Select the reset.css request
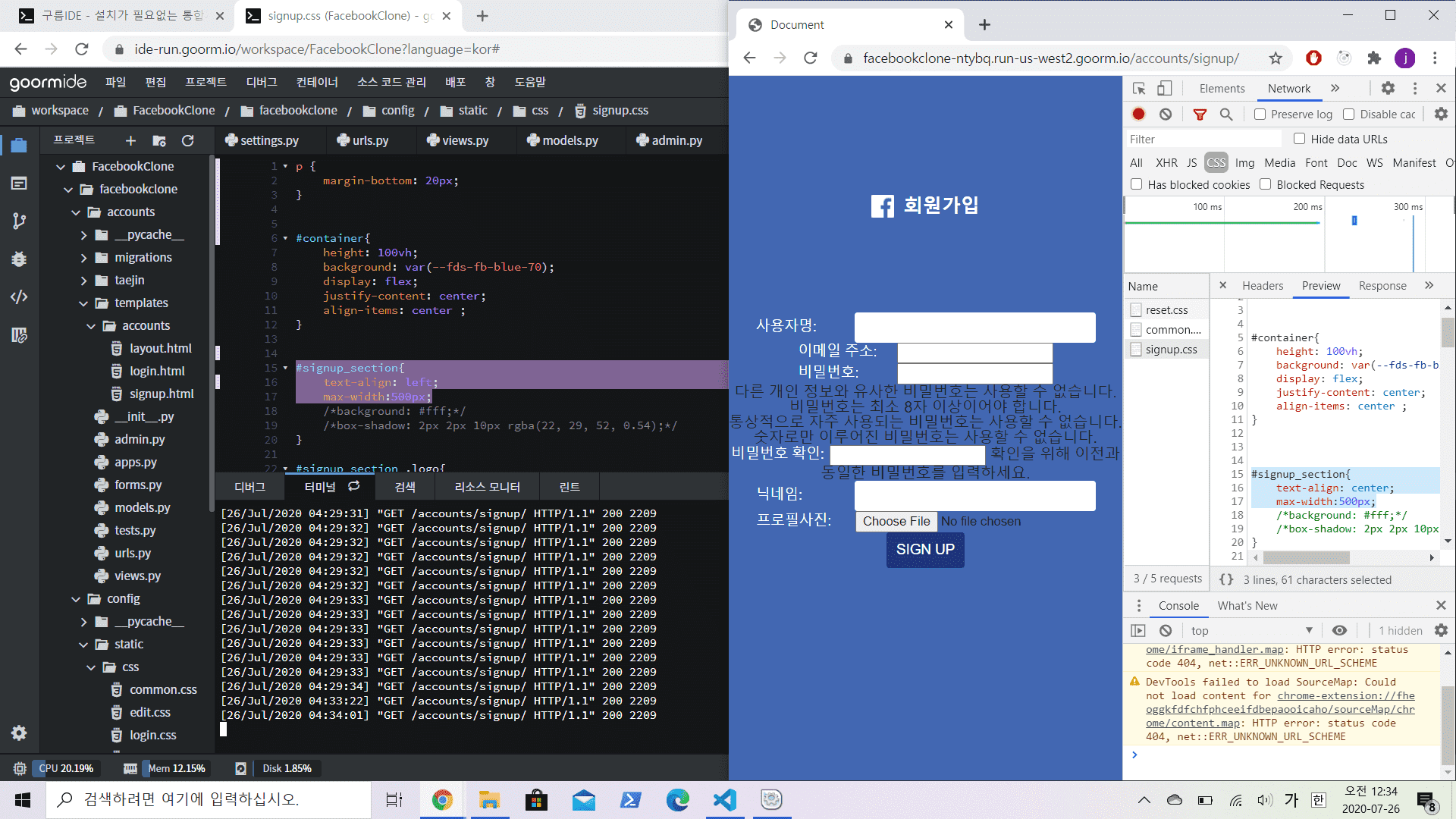The width and height of the screenshot is (1456, 819). [1166, 309]
